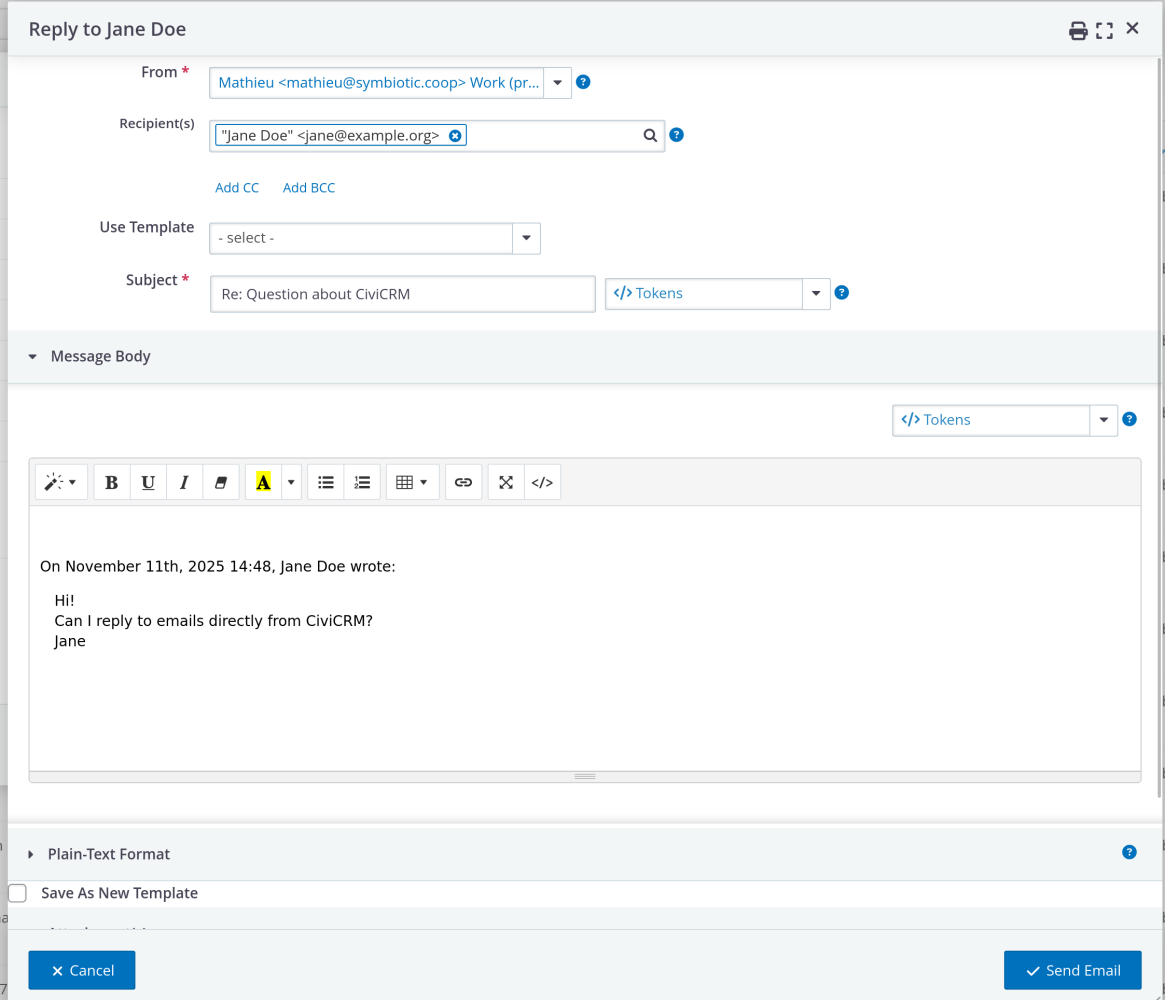Image resolution: width=1165 pixels, height=1000 pixels.
Task: Switch editor to code view
Action: click(x=542, y=482)
